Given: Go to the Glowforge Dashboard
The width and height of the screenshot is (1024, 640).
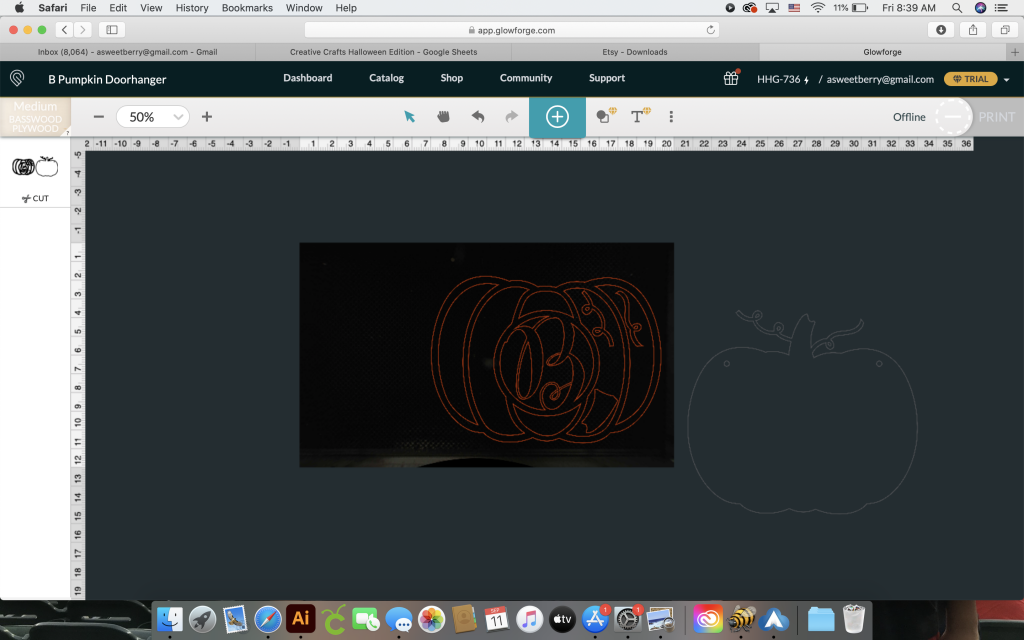Looking at the screenshot, I should (x=308, y=78).
